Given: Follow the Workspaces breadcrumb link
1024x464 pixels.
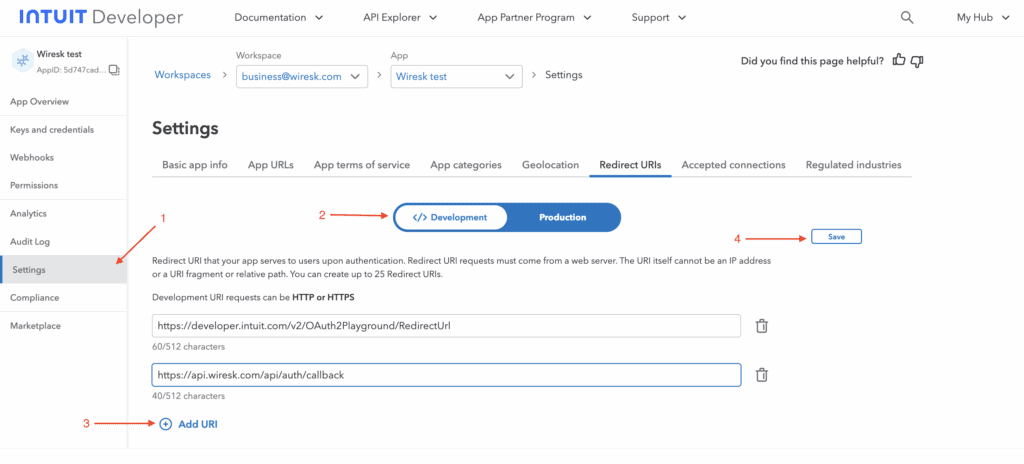Looking at the screenshot, I should coord(182,75).
